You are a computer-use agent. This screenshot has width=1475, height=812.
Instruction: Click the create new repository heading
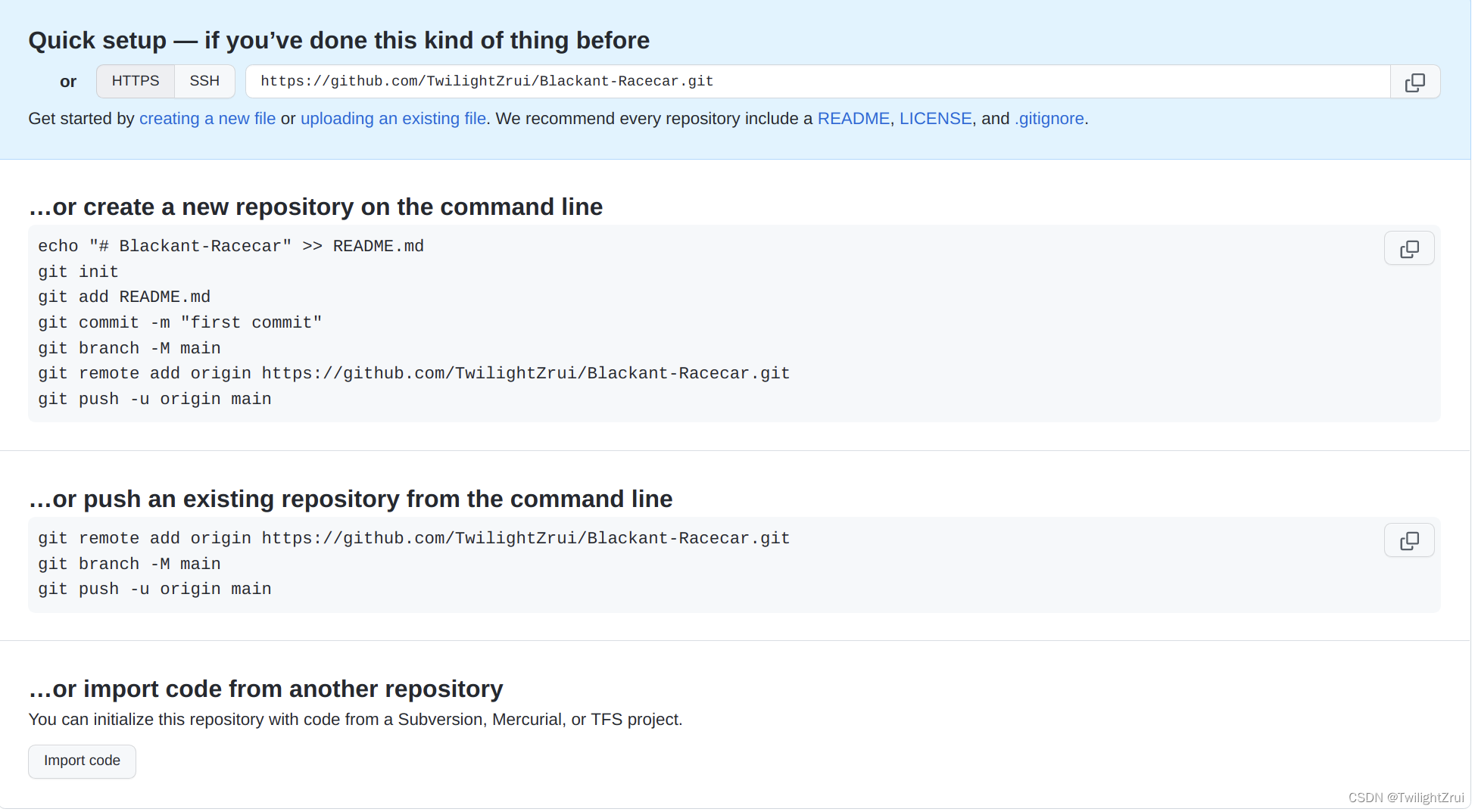pyautogui.click(x=317, y=207)
